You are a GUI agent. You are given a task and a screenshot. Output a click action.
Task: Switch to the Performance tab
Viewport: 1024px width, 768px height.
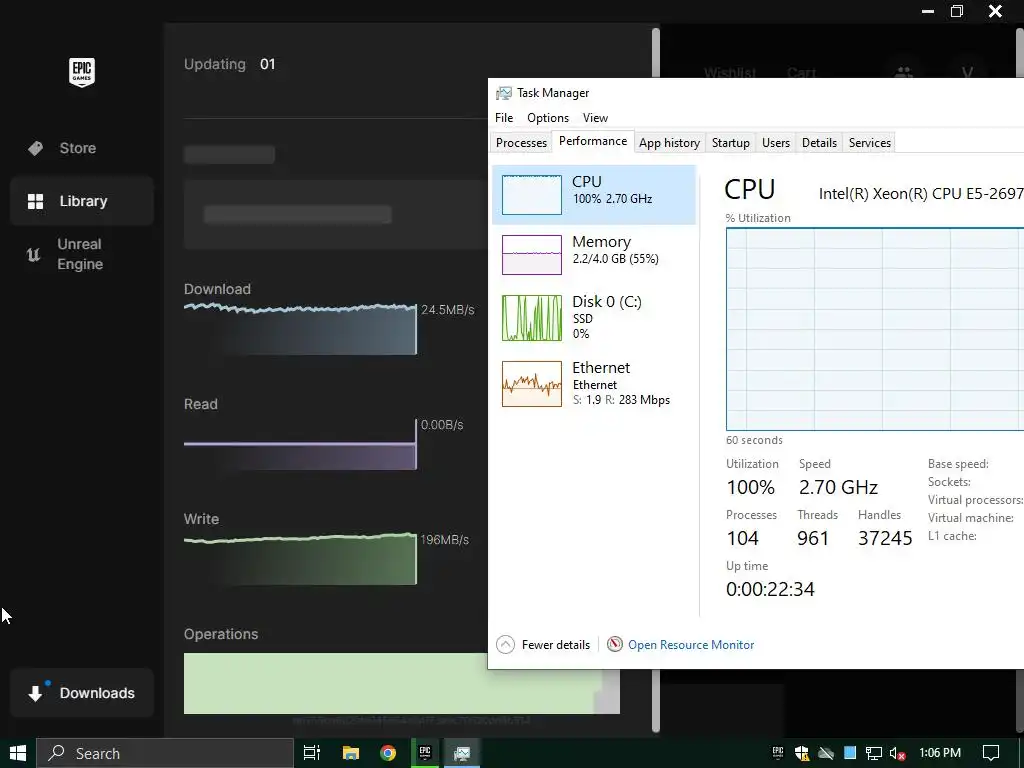pyautogui.click(x=593, y=141)
